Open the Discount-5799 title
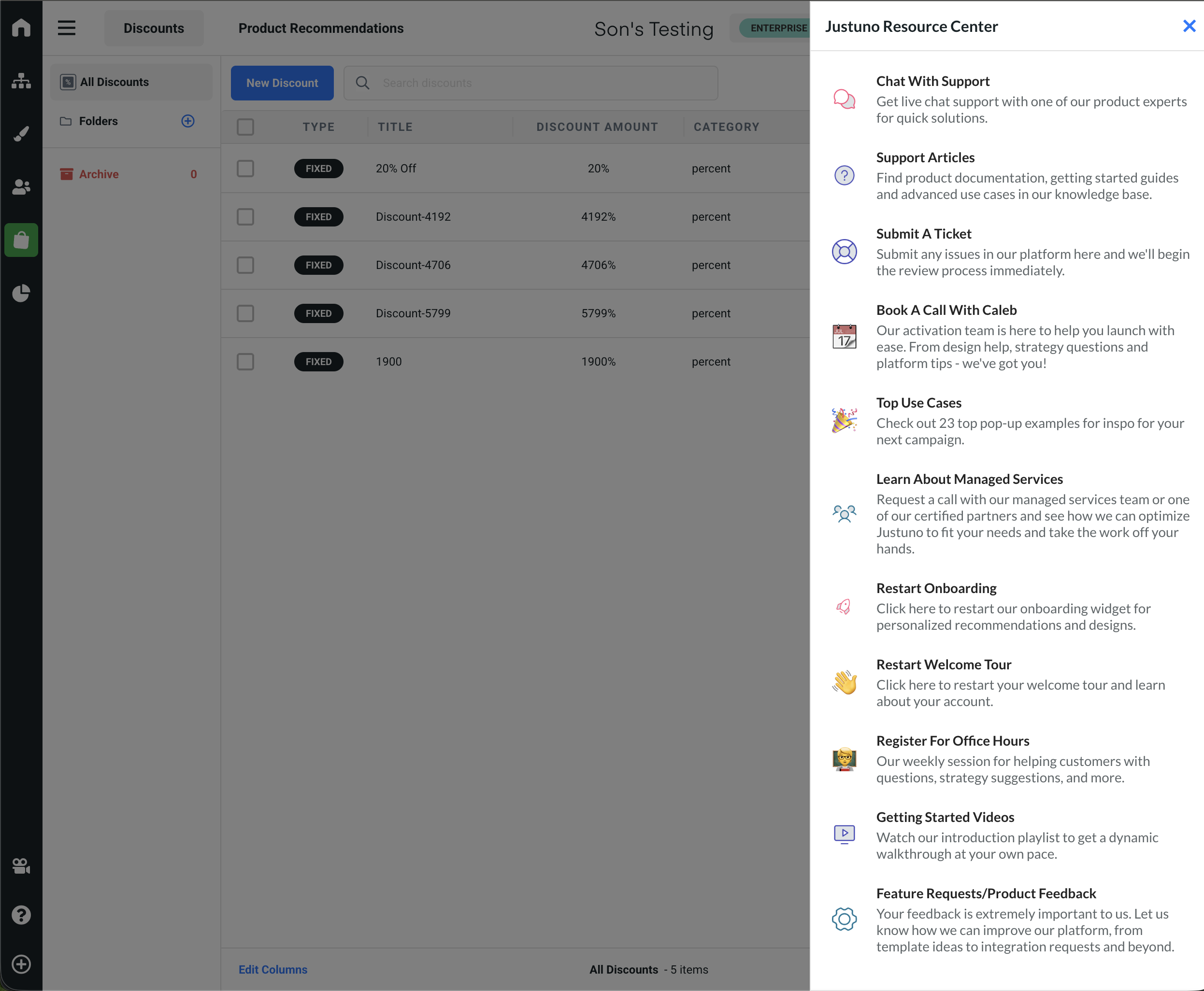1204x991 pixels. [413, 313]
